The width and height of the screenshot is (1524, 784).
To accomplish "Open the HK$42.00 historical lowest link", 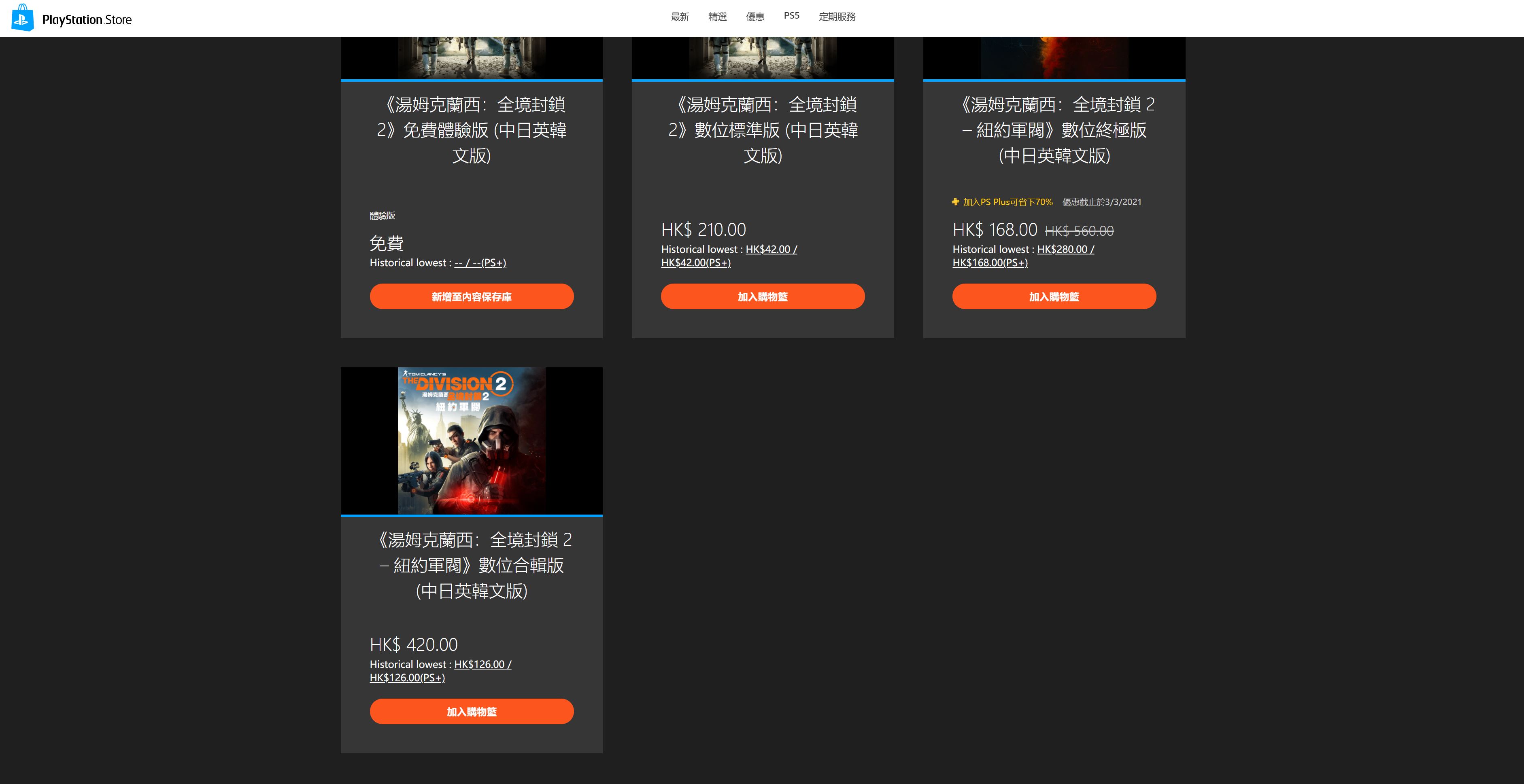I will click(x=771, y=250).
